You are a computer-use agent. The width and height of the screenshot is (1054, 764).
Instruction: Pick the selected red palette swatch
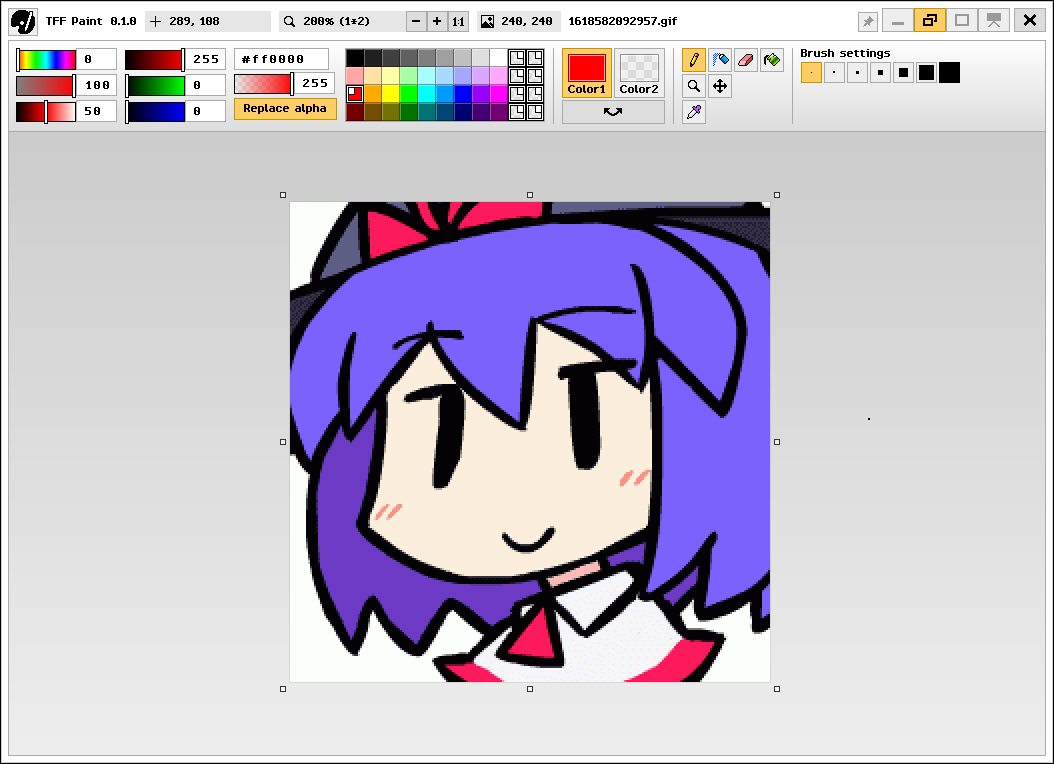tap(355, 94)
